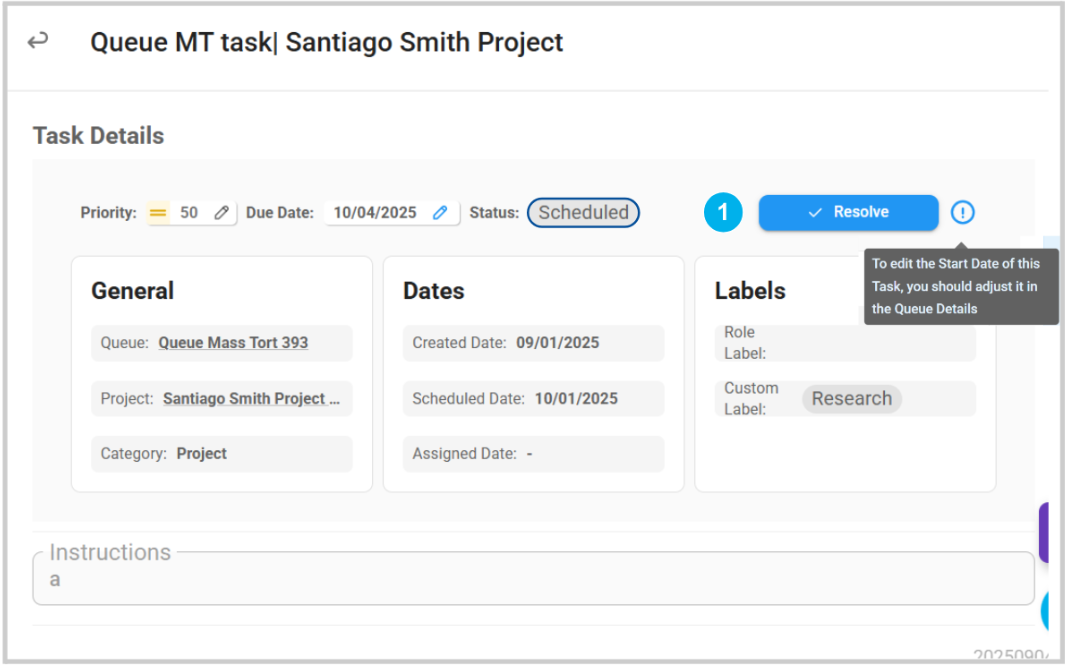Viewport: 1070px width, 665px height.
Task: Click the Due Date value 10/04/2025
Action: (375, 213)
